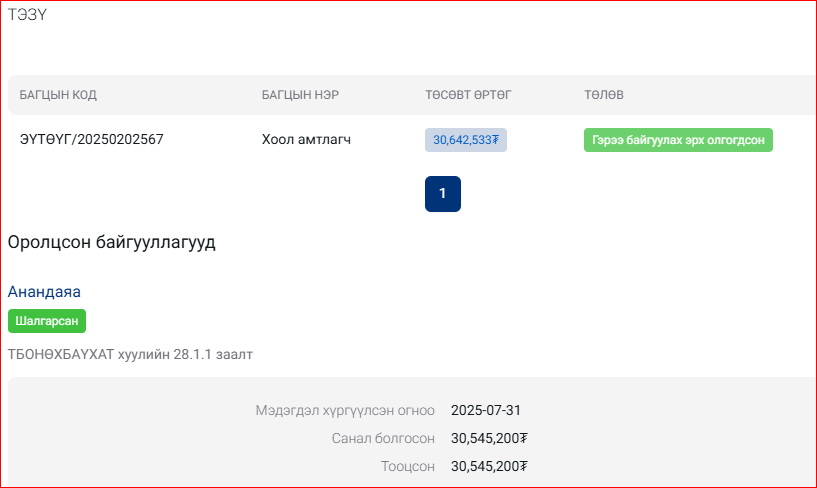Click page 1 pagination button
The height and width of the screenshot is (488, 817).
pyautogui.click(x=442, y=194)
